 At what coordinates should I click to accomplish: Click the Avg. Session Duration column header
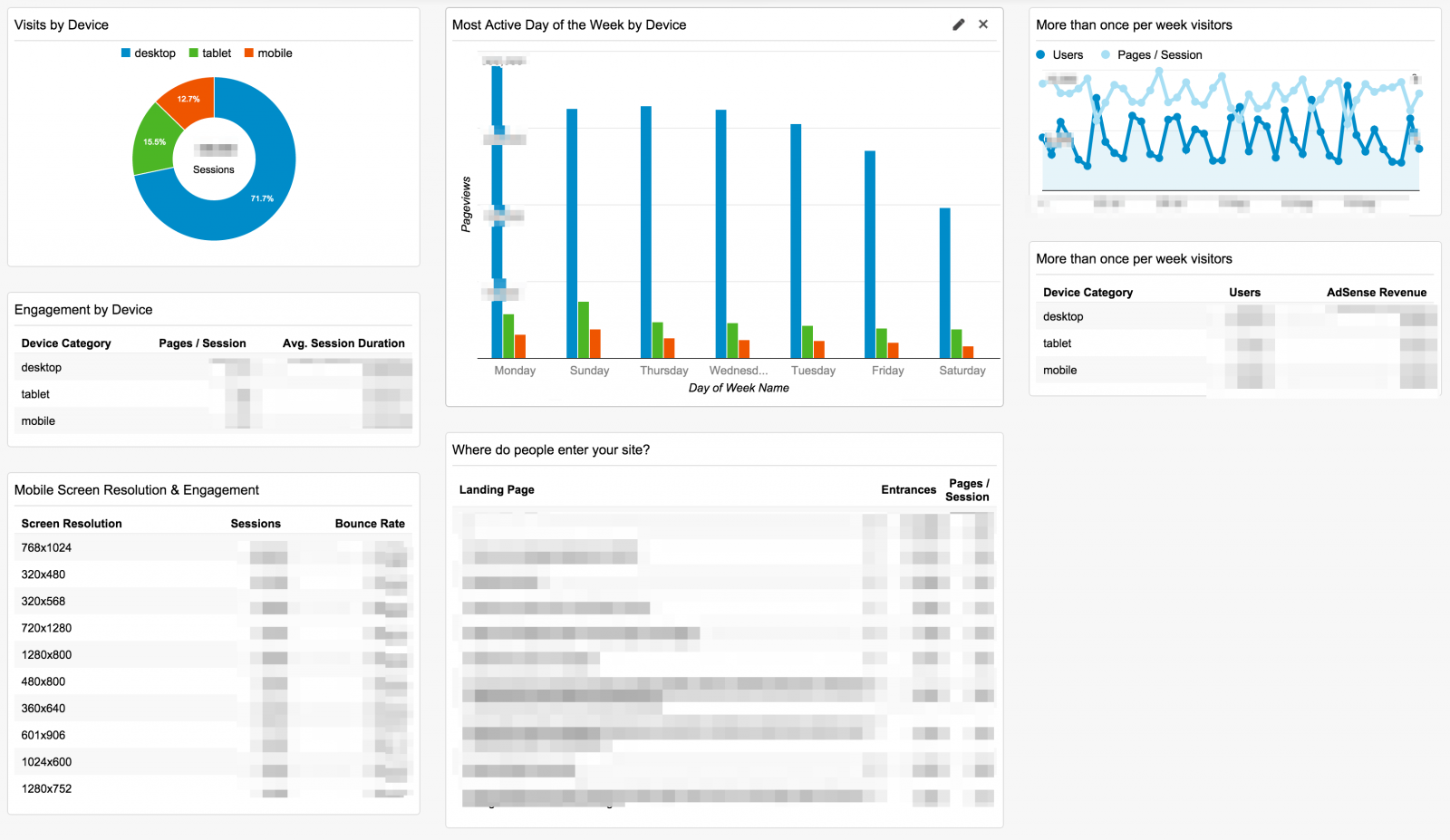click(x=343, y=343)
